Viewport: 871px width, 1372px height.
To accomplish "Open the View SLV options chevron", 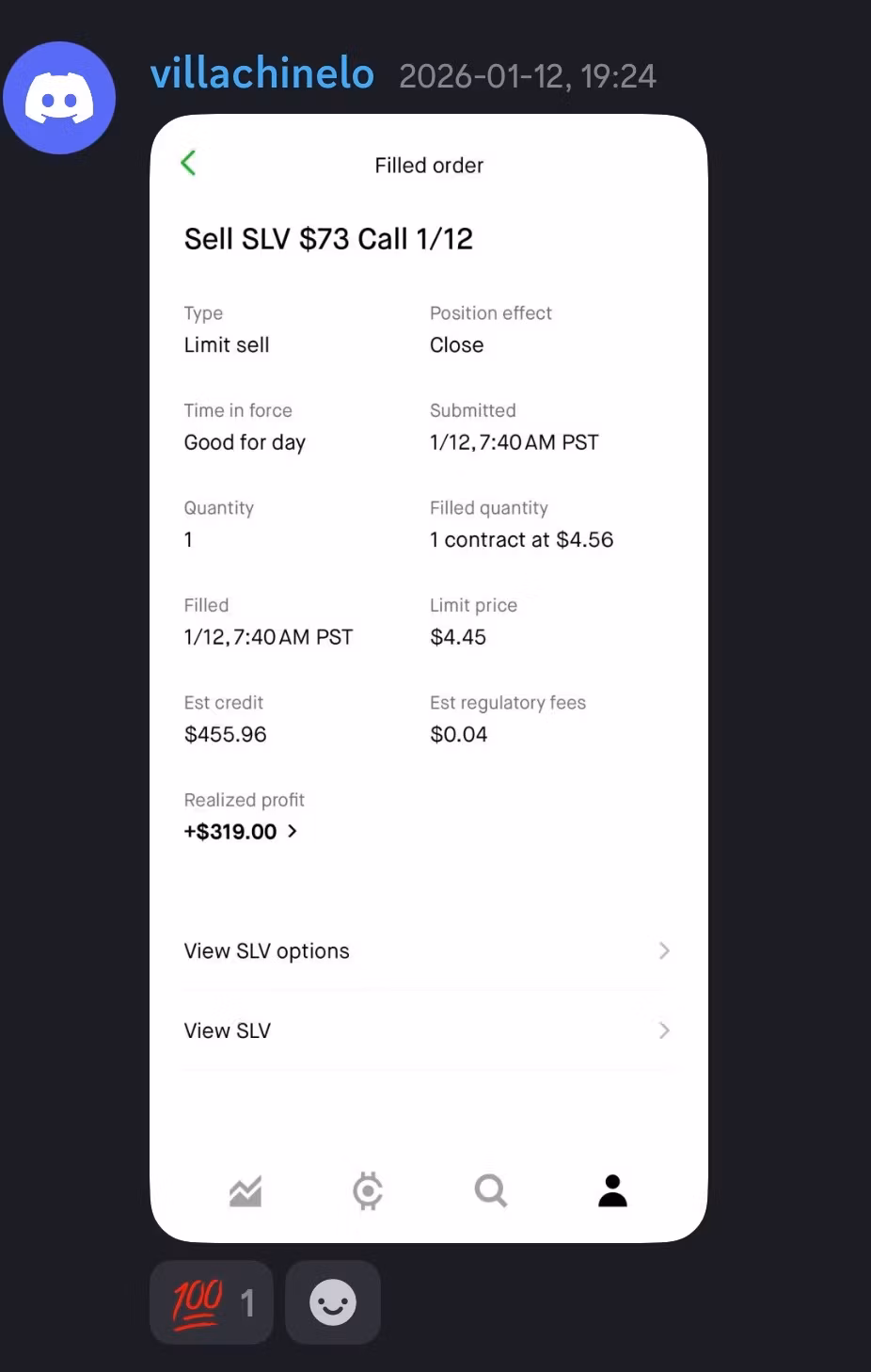I will point(664,950).
